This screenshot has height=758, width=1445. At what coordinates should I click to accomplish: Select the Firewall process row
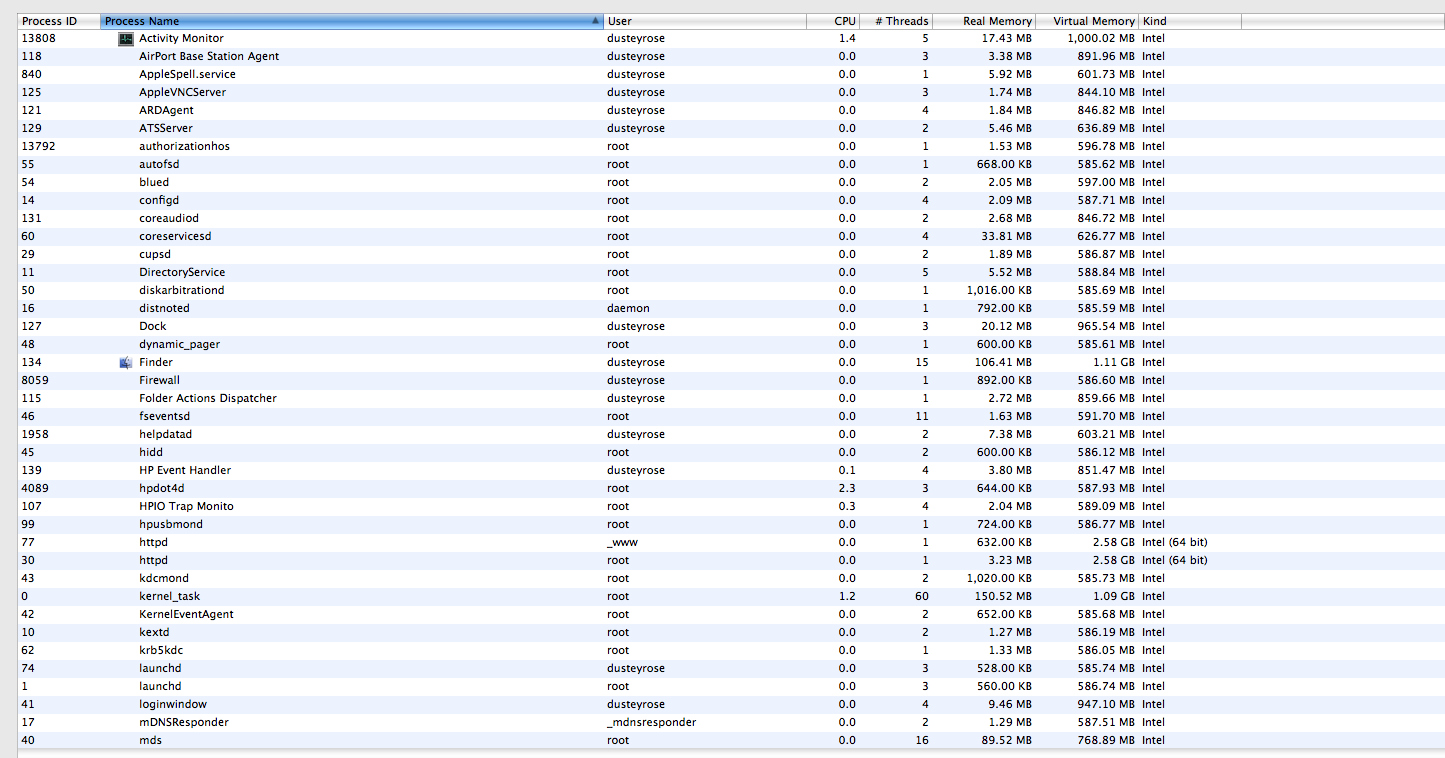point(731,380)
